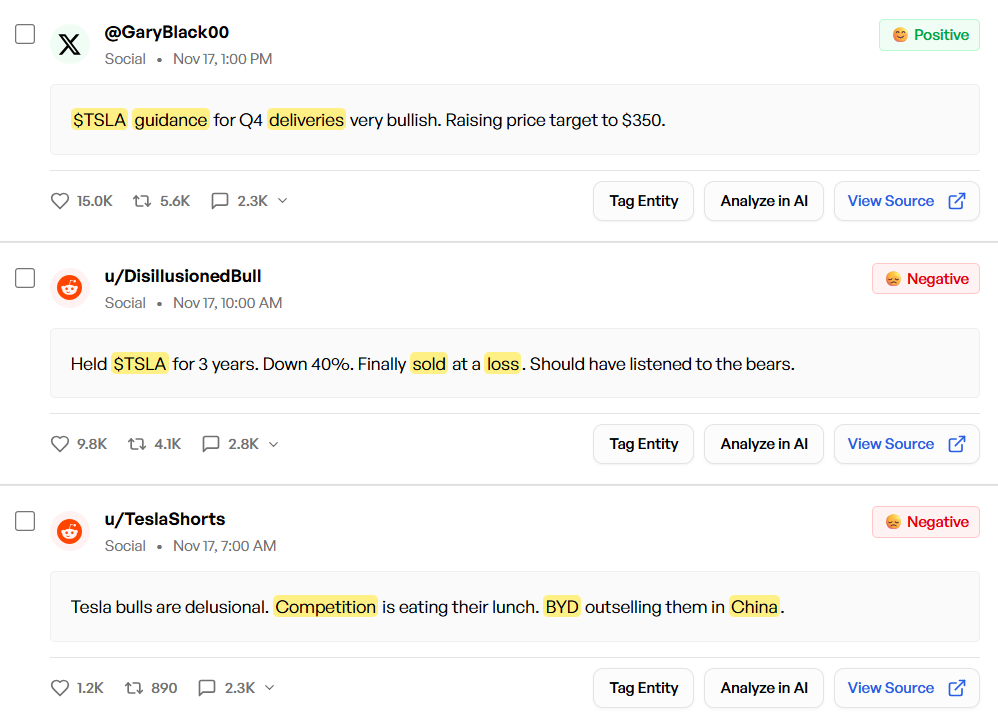Click the repost icon showing 890
Image resolution: width=998 pixels, height=723 pixels.
134,688
